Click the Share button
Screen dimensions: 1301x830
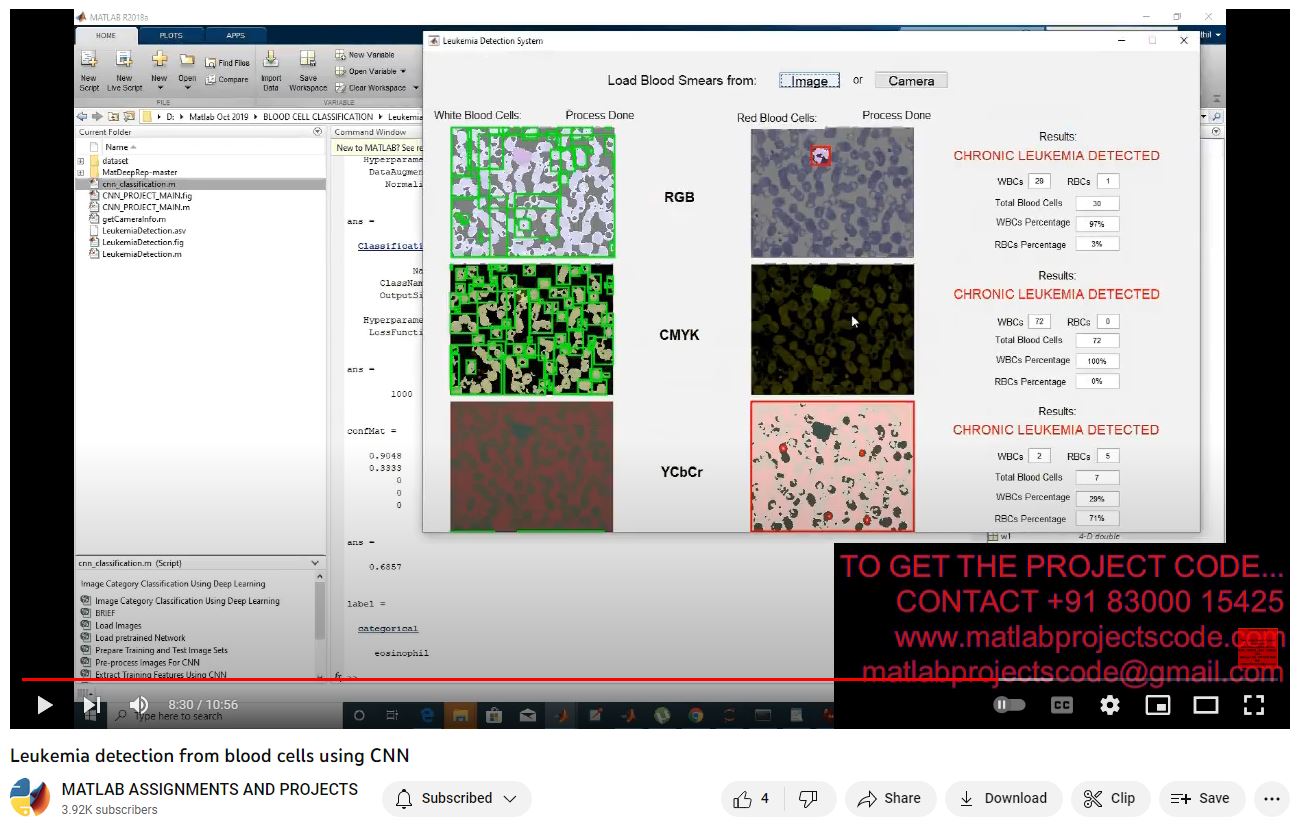pyautogui.click(x=890, y=798)
